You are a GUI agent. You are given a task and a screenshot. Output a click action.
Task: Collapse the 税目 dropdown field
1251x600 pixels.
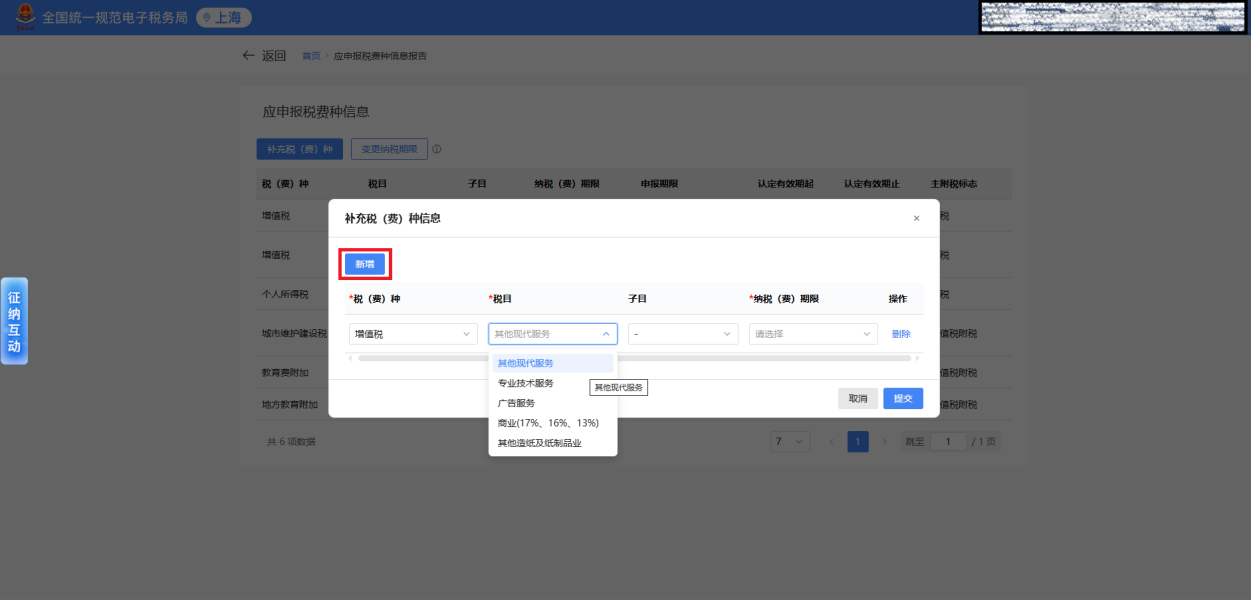pos(552,334)
